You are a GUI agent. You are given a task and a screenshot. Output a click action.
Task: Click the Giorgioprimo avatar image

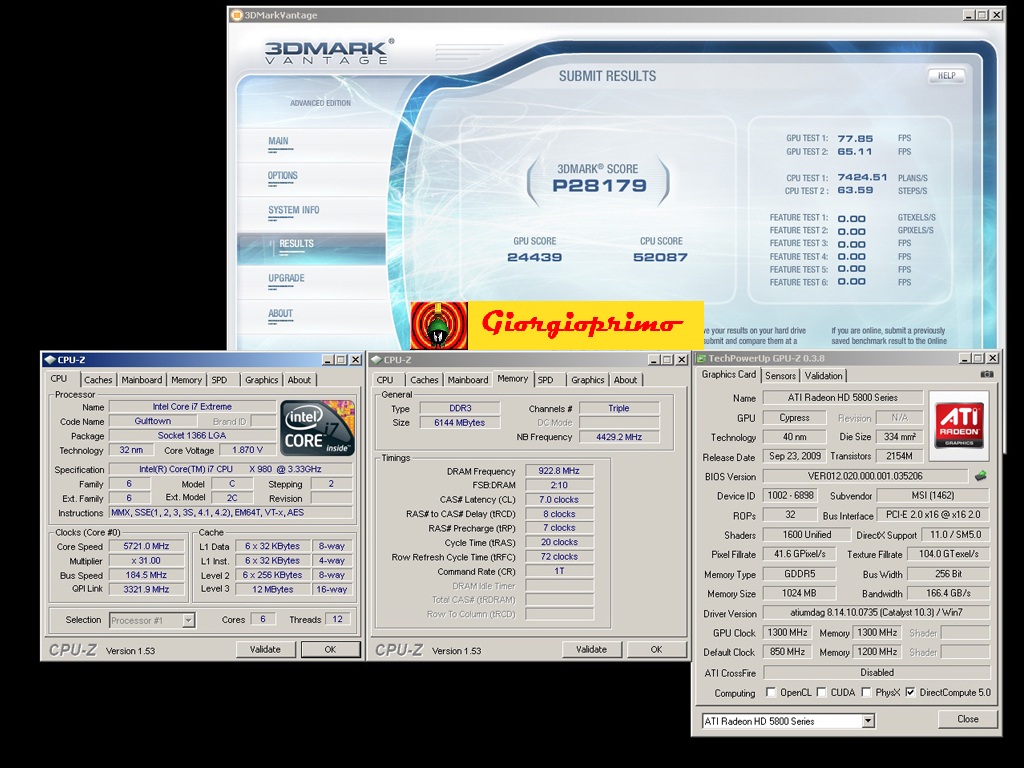coord(439,325)
